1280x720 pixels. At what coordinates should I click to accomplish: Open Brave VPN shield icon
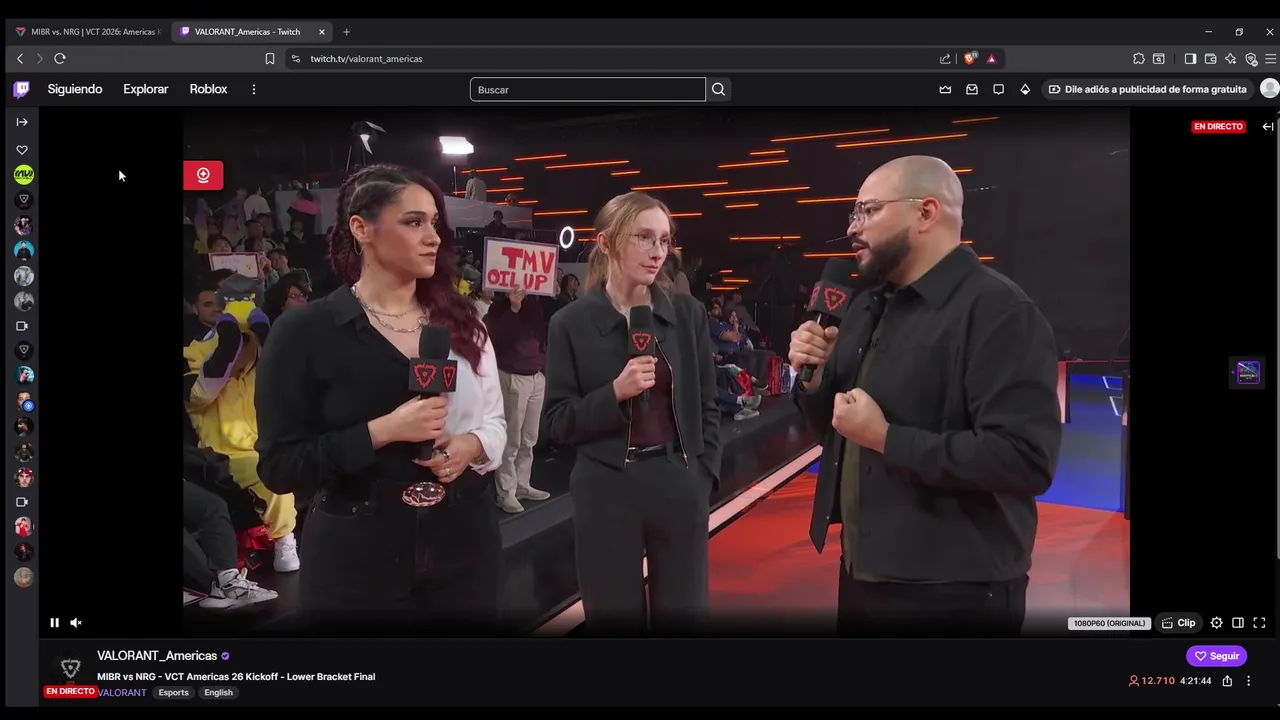(x=1251, y=59)
